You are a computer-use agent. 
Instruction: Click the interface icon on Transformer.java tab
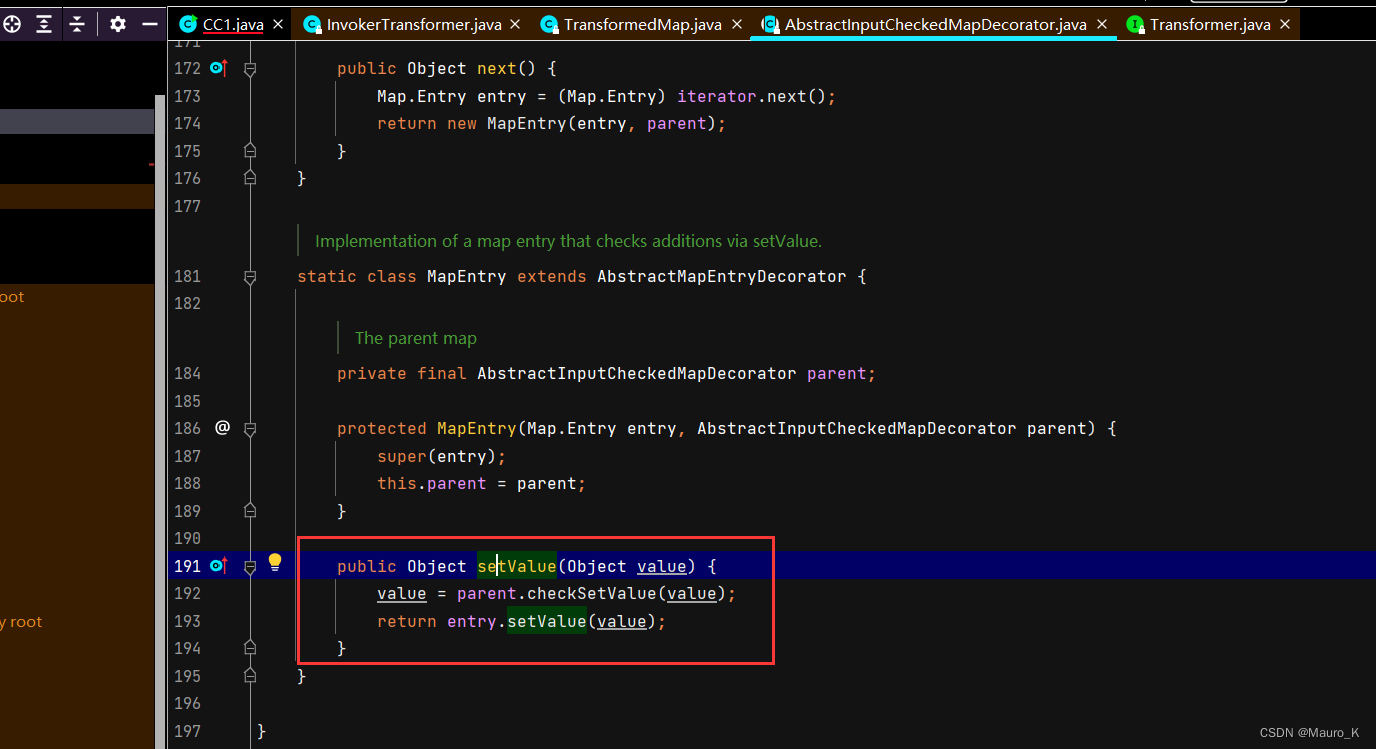coord(1135,24)
